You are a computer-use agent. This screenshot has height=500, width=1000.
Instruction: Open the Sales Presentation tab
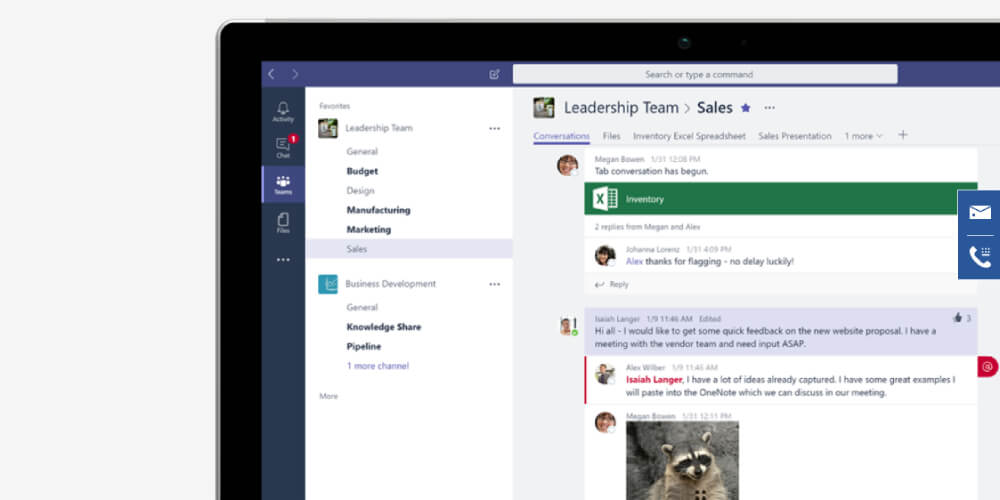[795, 136]
